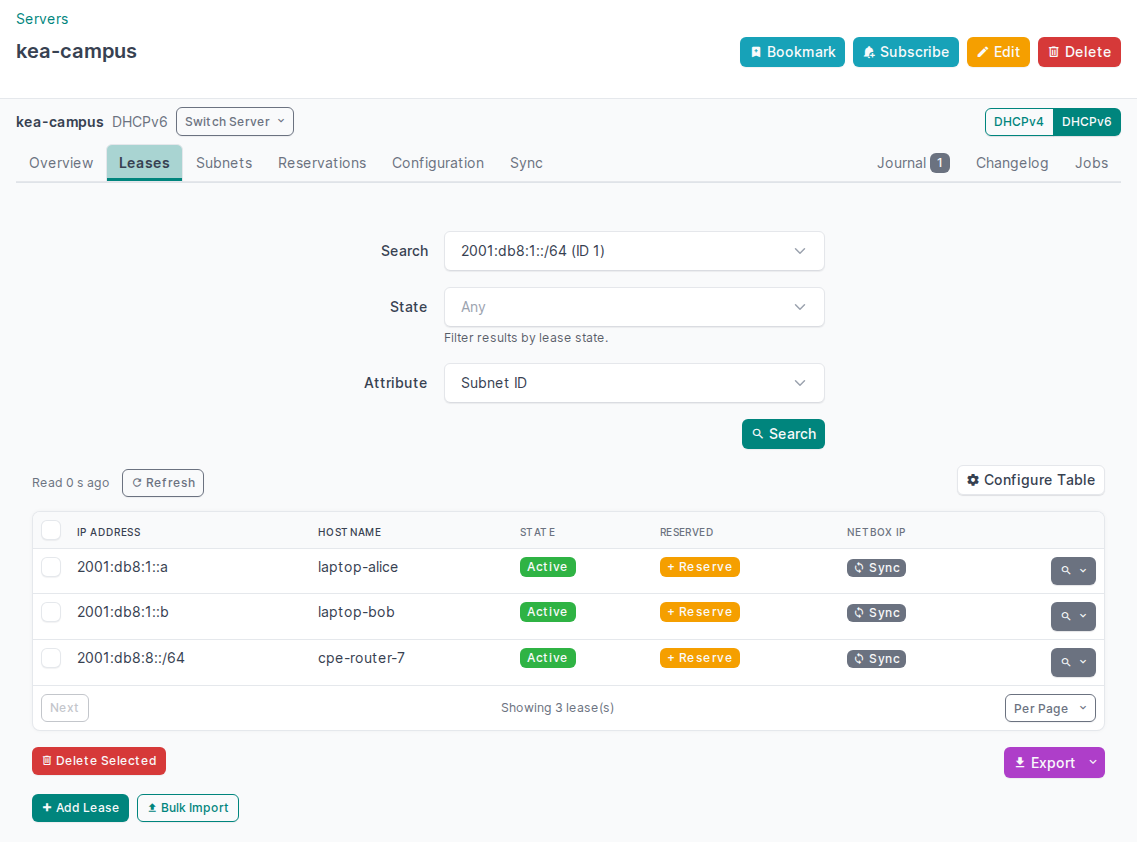
Task: Open the Attribute dropdown
Action: [x=634, y=383]
